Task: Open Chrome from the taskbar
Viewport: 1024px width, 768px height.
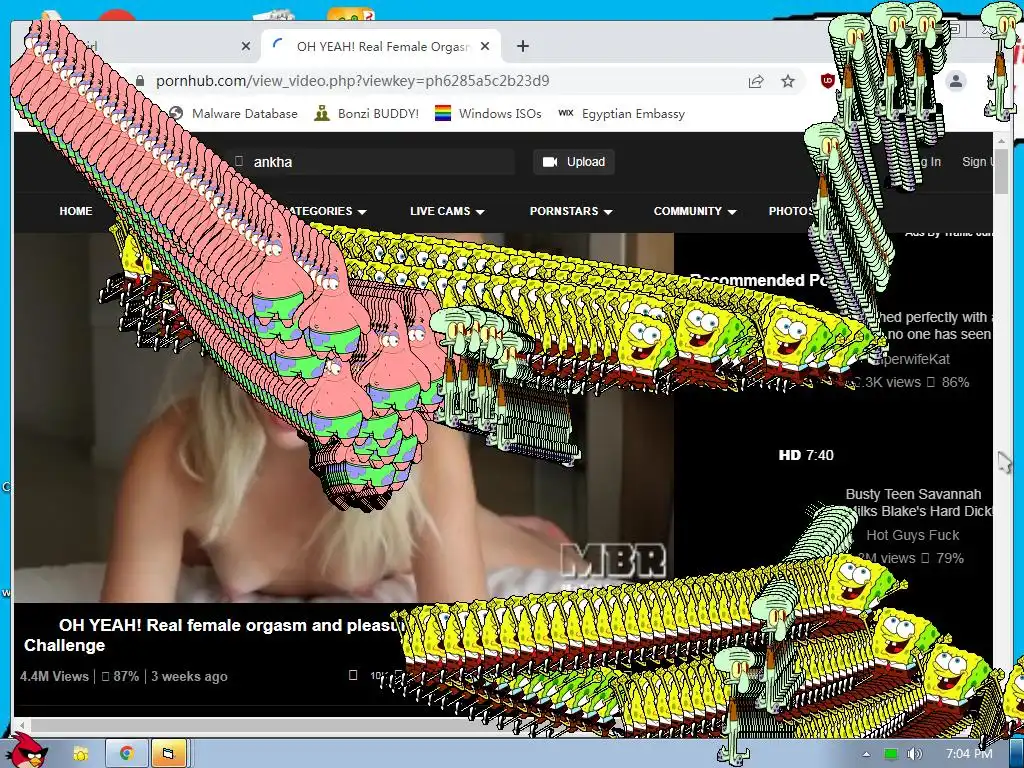Action: [126, 754]
